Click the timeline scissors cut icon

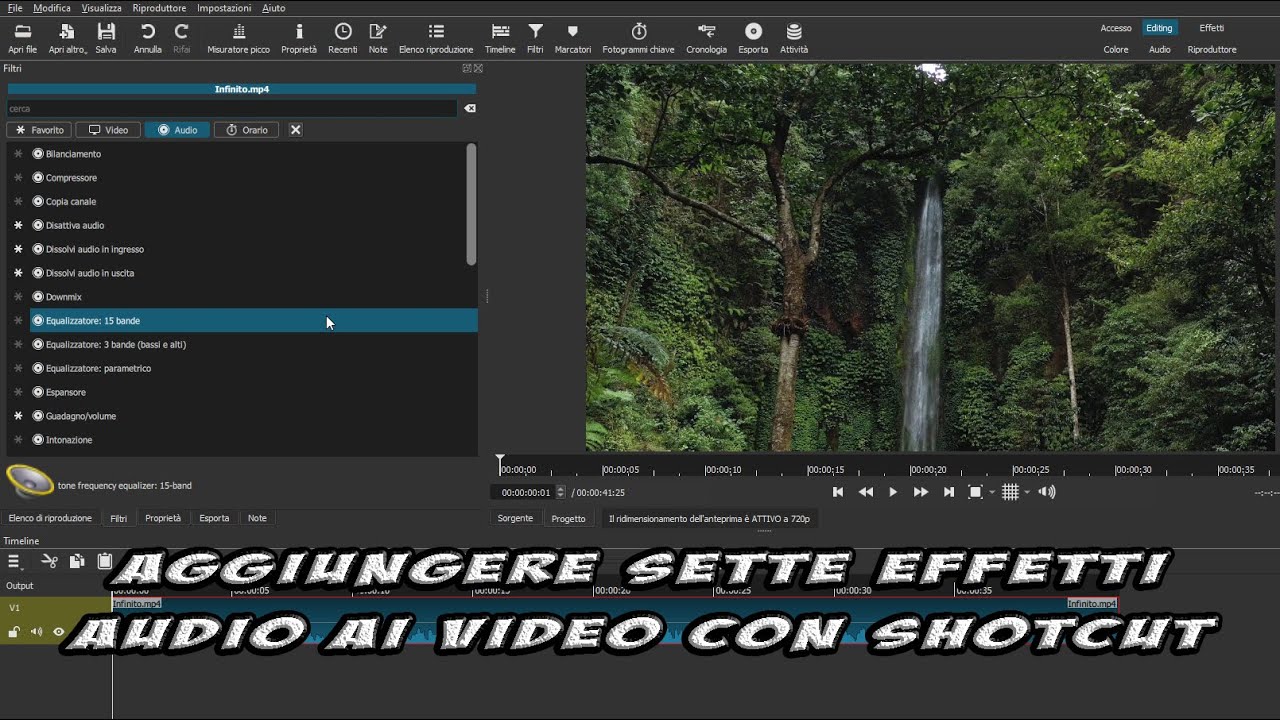pos(49,562)
